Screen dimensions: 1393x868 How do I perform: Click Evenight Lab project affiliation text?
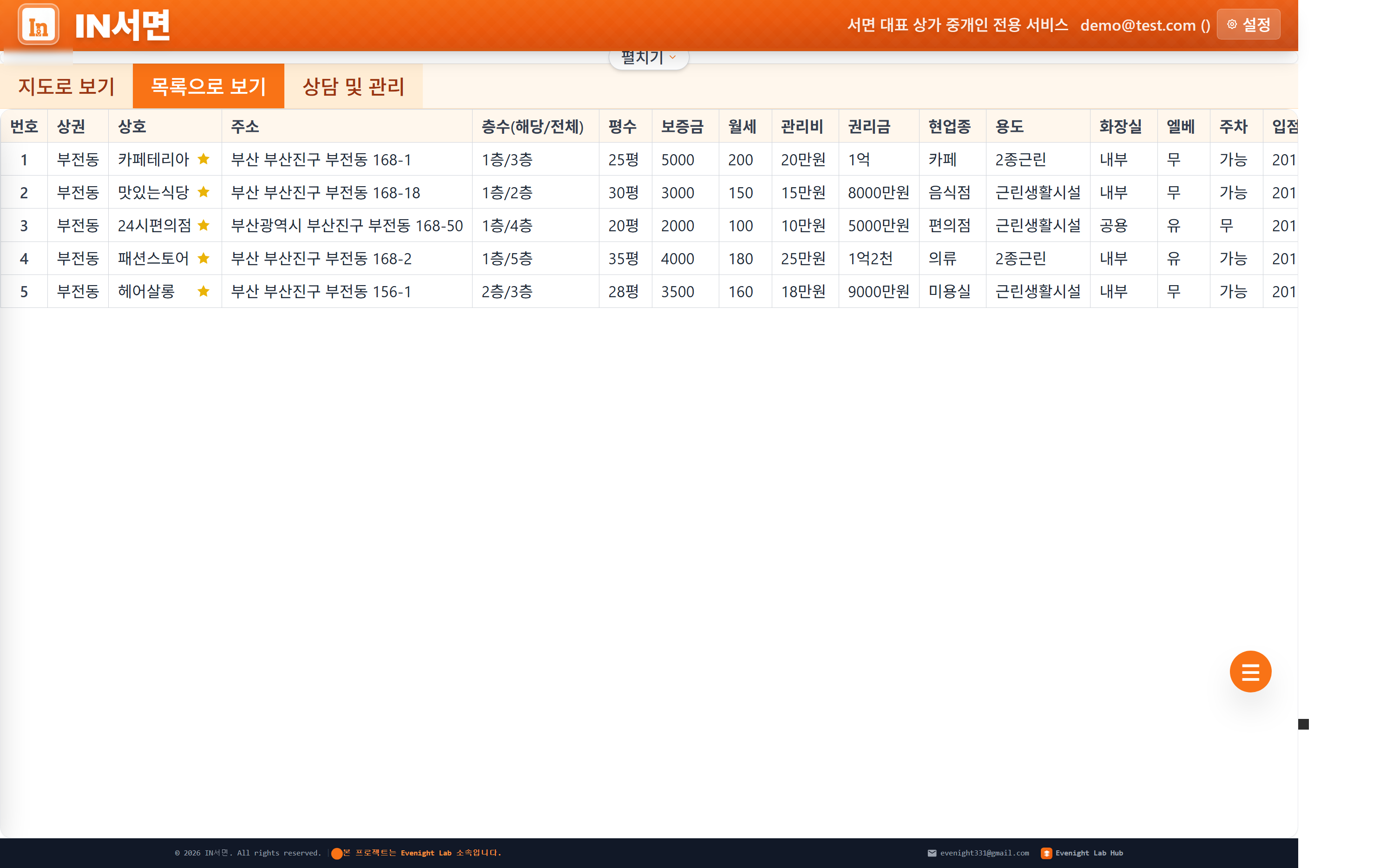[422, 853]
